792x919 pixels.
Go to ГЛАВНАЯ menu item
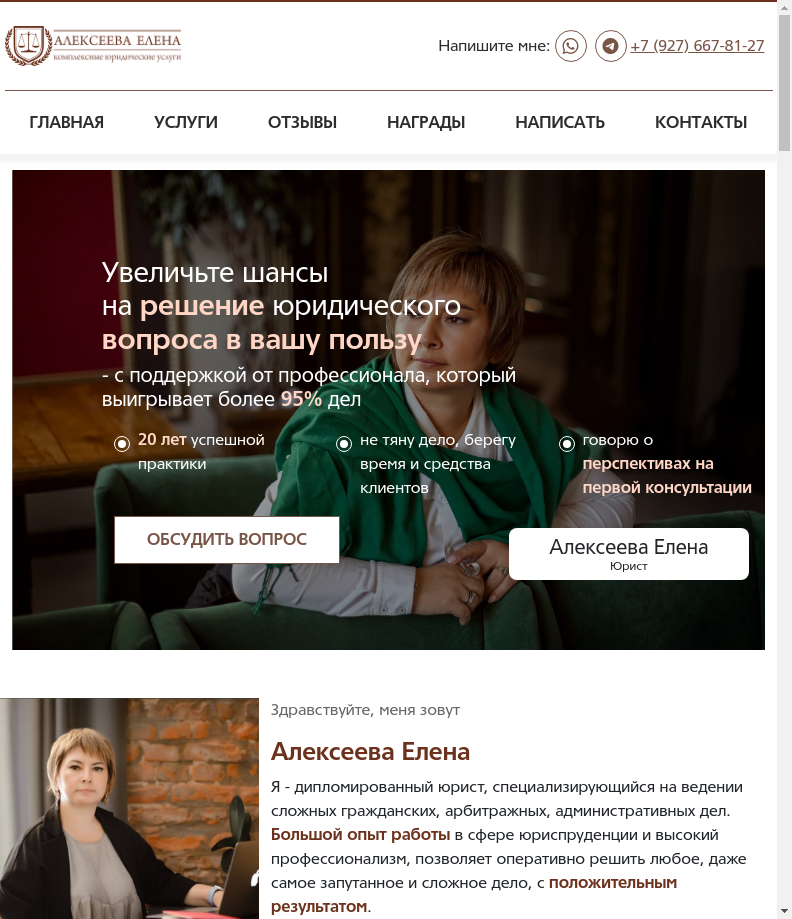pyautogui.click(x=67, y=122)
